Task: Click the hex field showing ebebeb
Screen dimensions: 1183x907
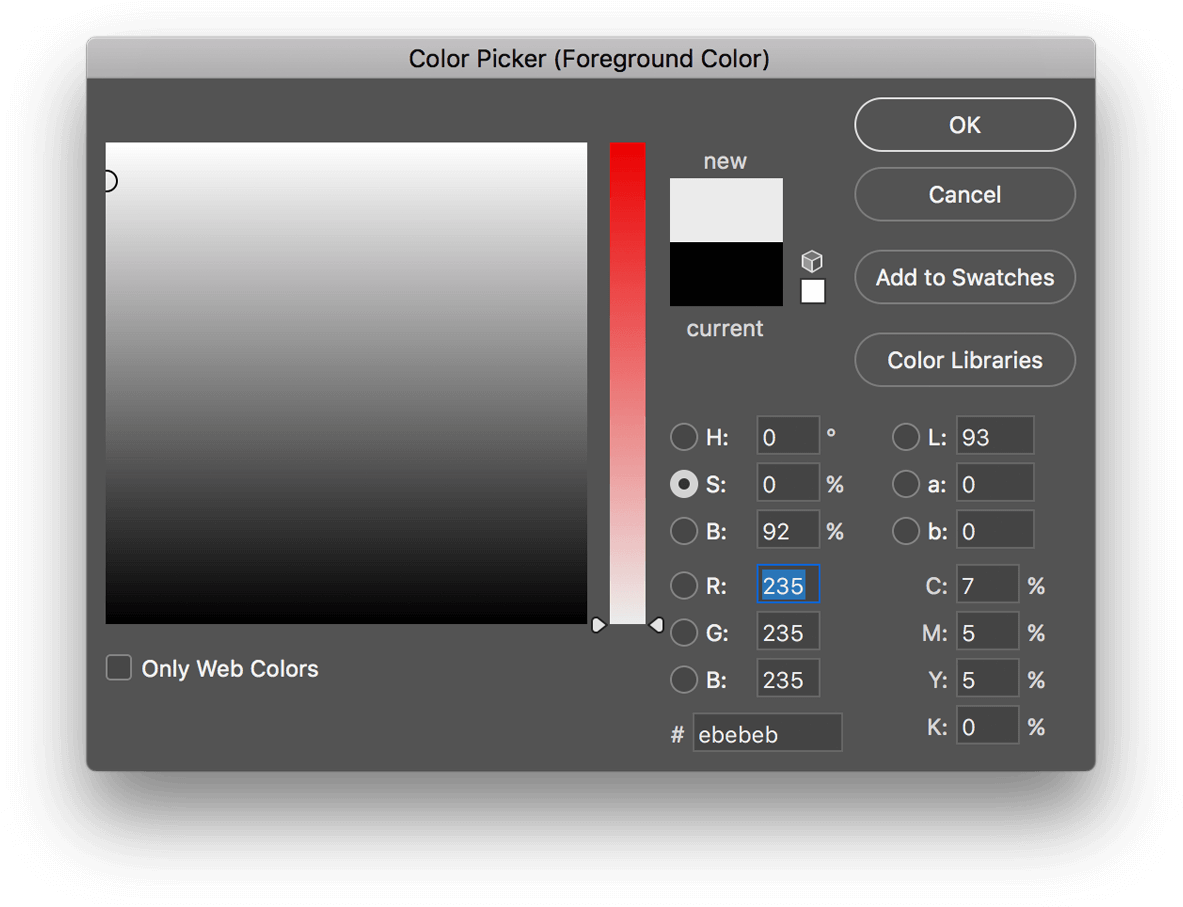Action: point(767,733)
